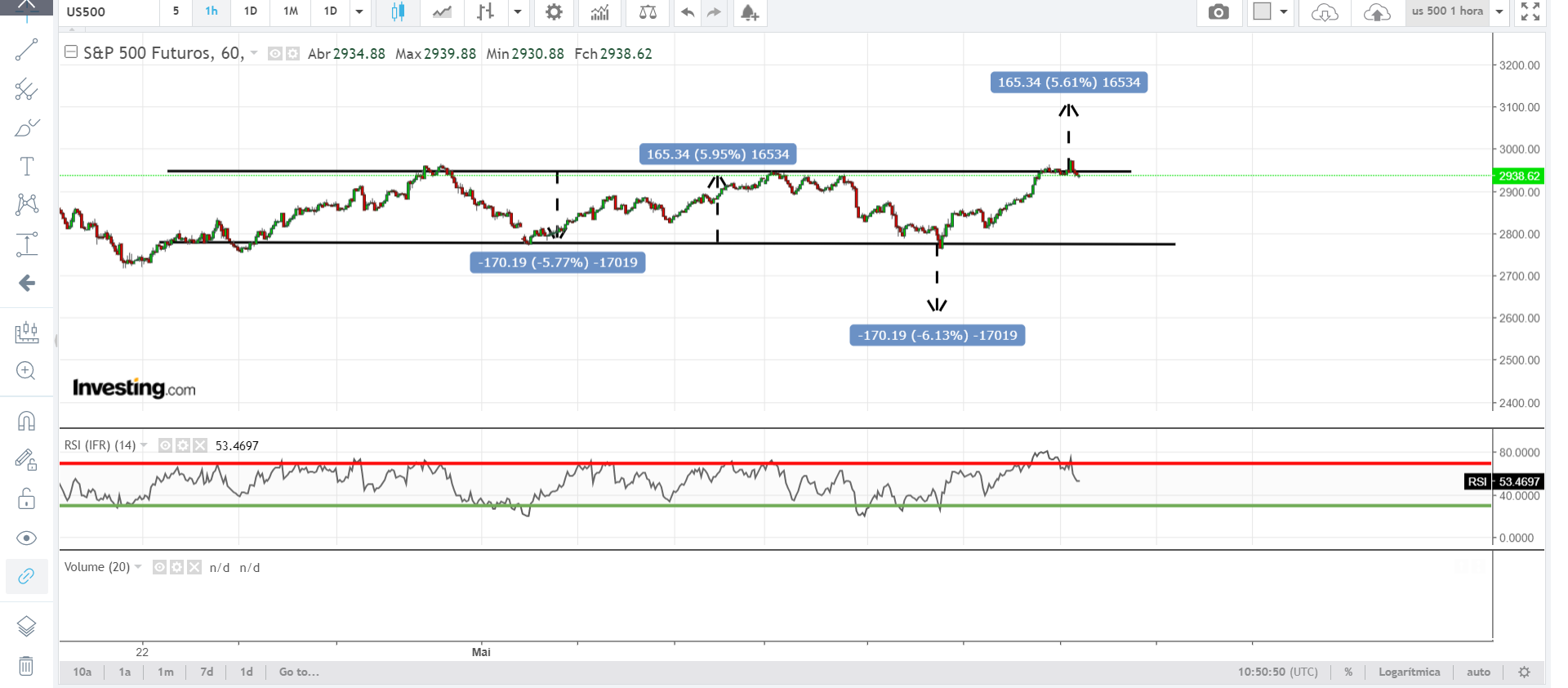Screen dimensions: 1568x688
Task: Select the first 1D timeframe button
Action: tap(251, 11)
